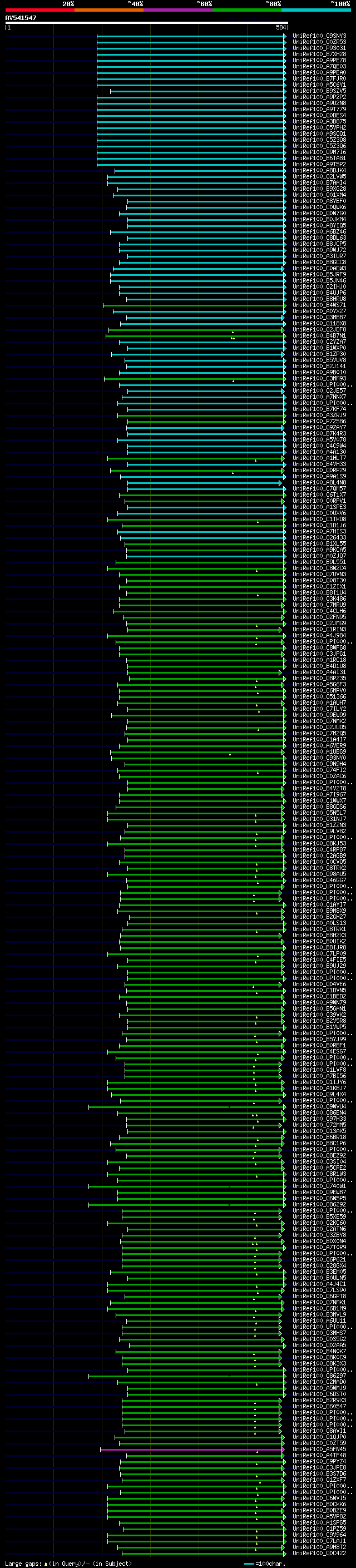This screenshot has width=356, height=1568.
Task: Select the UniRef100_C5Z3Q6 label
Action: pos(319,146)
